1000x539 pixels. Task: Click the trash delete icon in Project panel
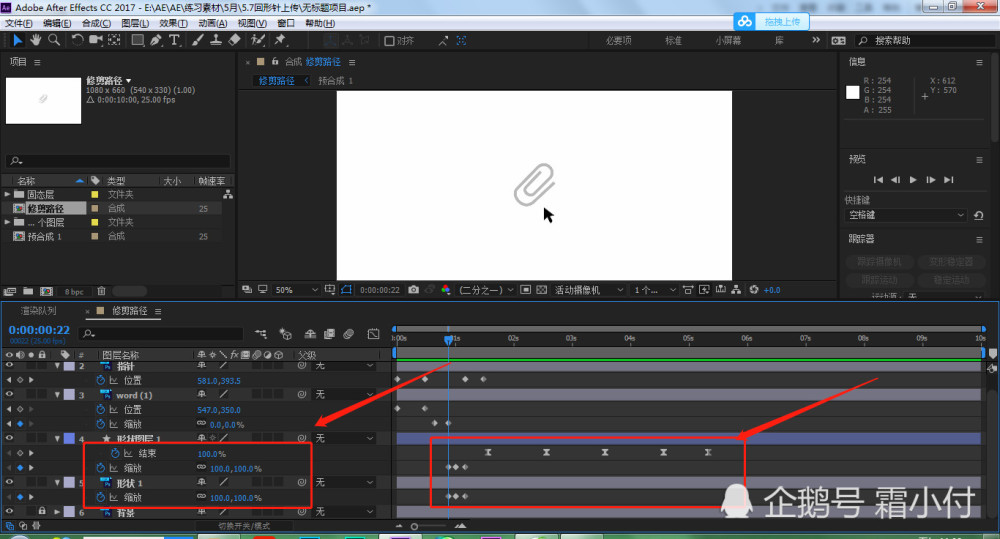pos(101,291)
